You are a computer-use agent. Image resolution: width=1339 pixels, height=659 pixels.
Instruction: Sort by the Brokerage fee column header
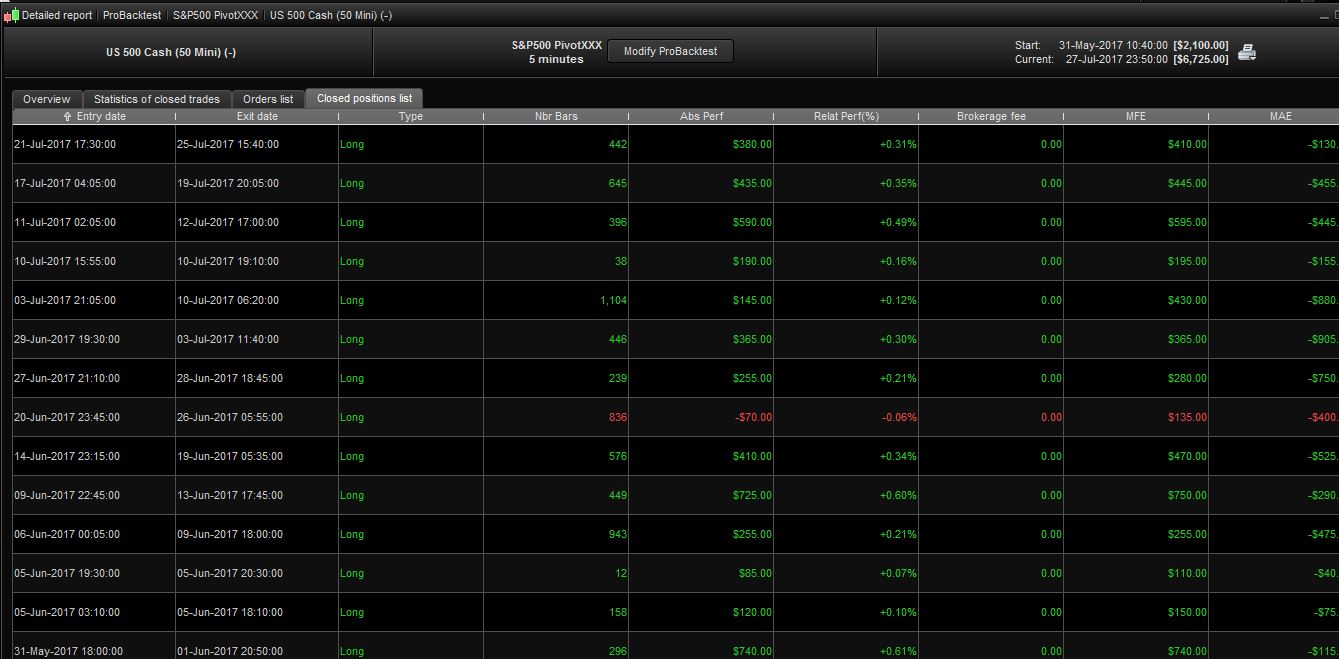(991, 116)
